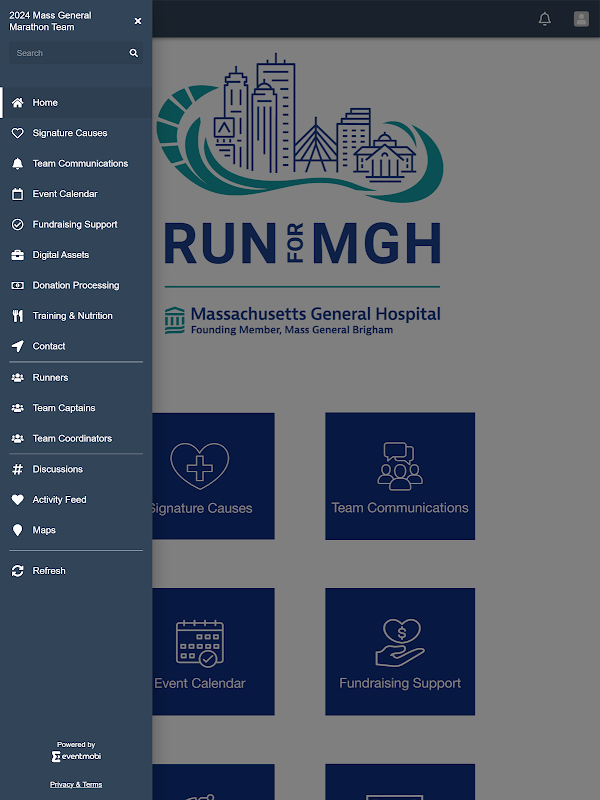Open notifications via top bell icon
Image resolution: width=600 pixels, height=800 pixels.
[x=545, y=19]
